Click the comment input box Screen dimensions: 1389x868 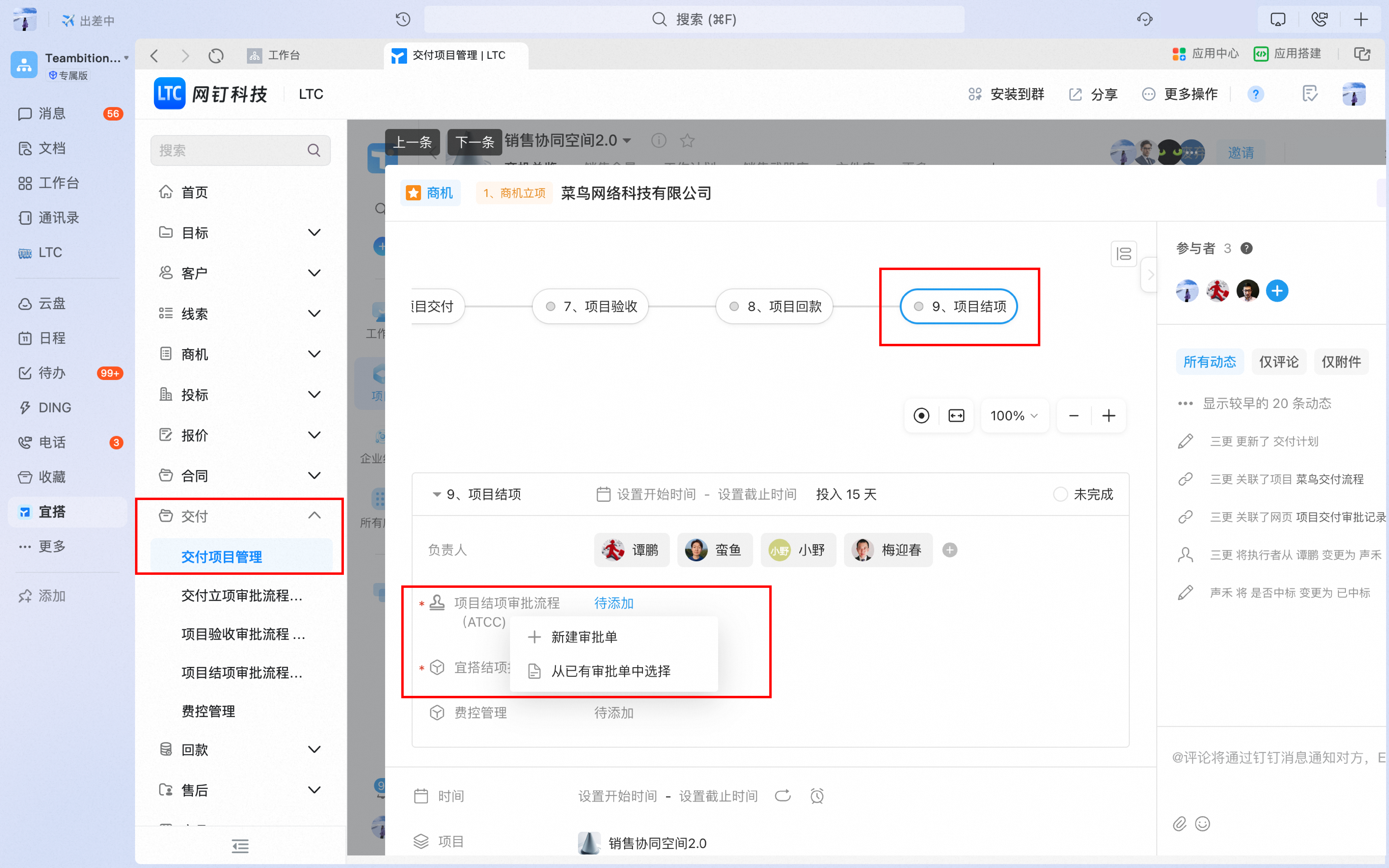click(1278, 758)
